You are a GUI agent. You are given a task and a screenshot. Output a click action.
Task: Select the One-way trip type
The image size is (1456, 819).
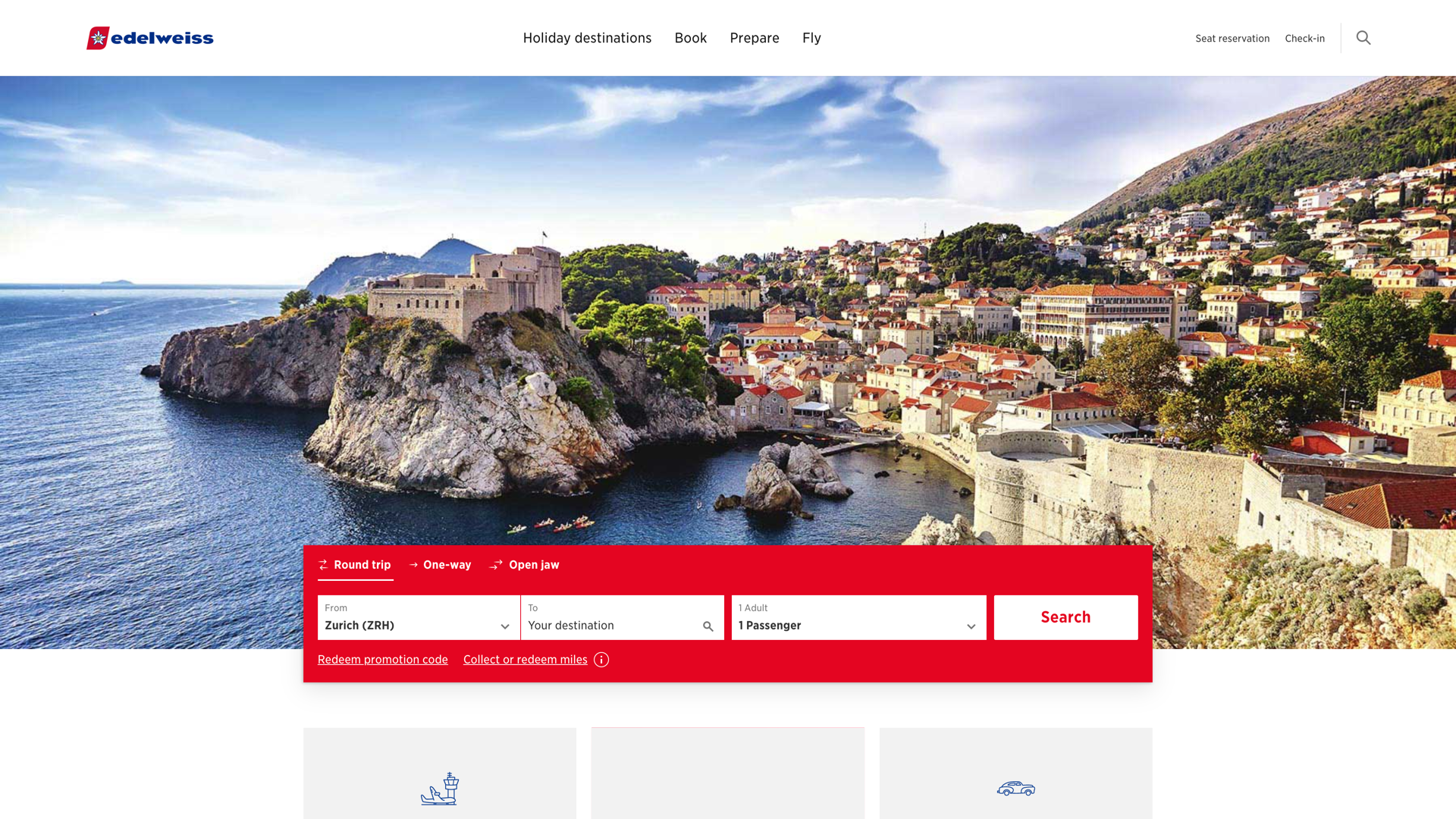pyautogui.click(x=447, y=565)
